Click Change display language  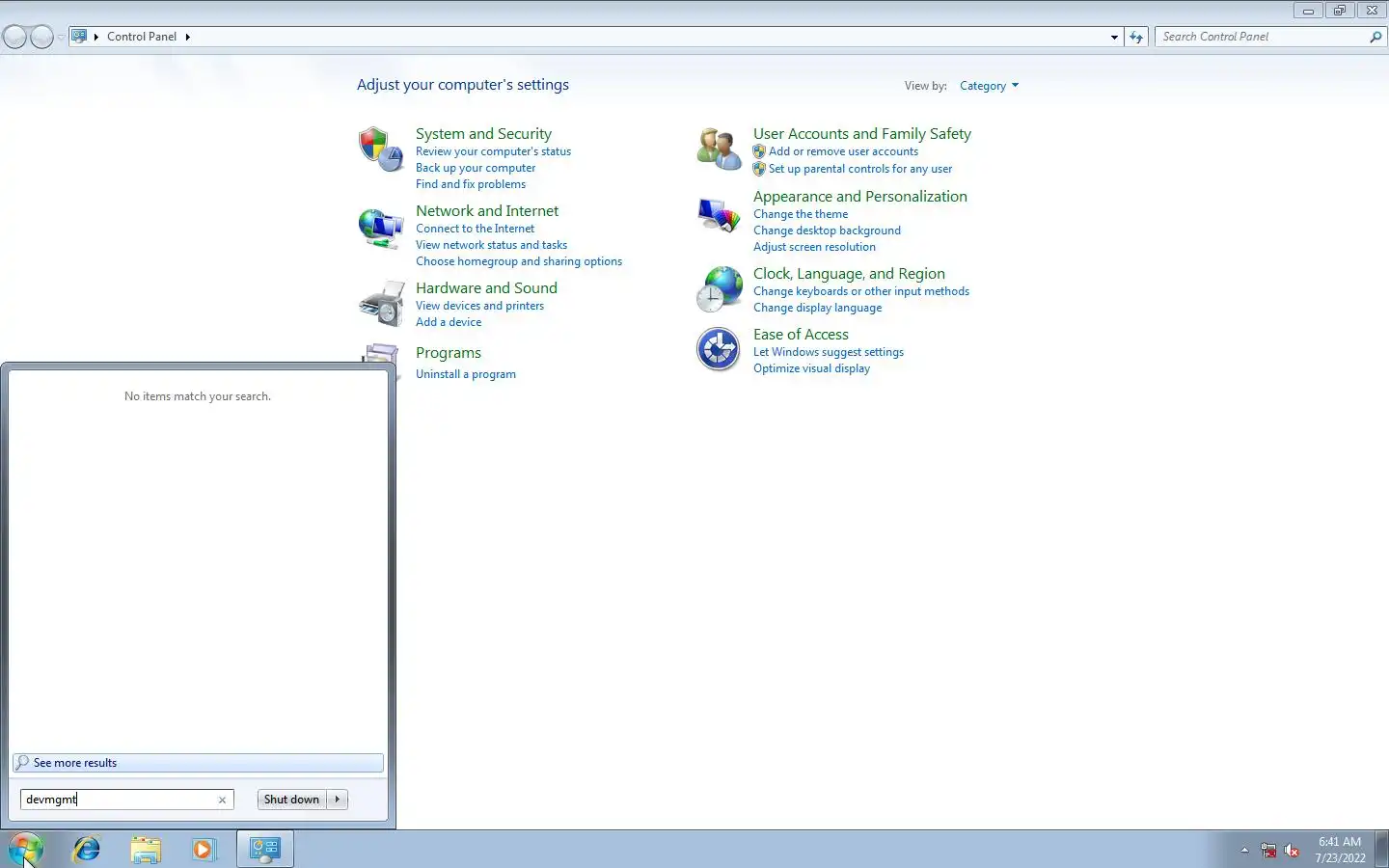point(817,308)
